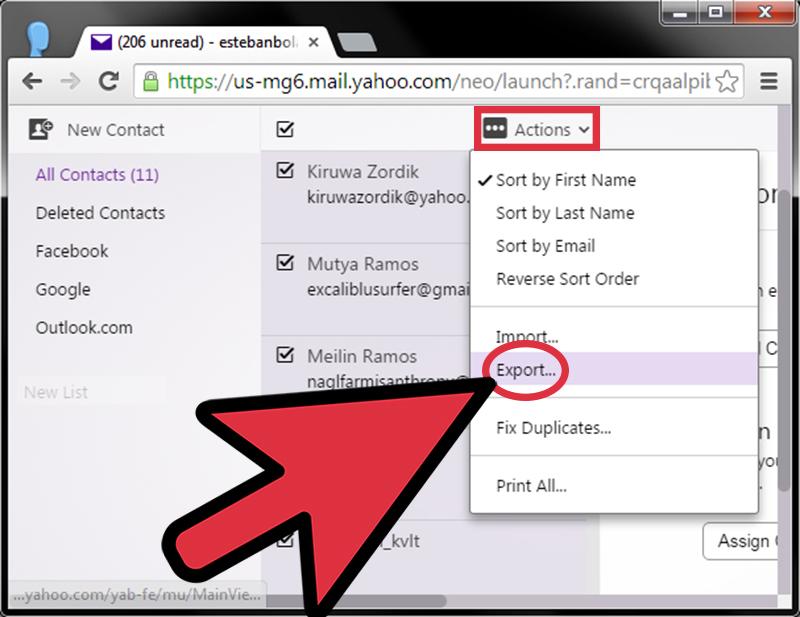The height and width of the screenshot is (617, 800).
Task: Collapse the Actions dropdown chevron
Action: (x=584, y=130)
